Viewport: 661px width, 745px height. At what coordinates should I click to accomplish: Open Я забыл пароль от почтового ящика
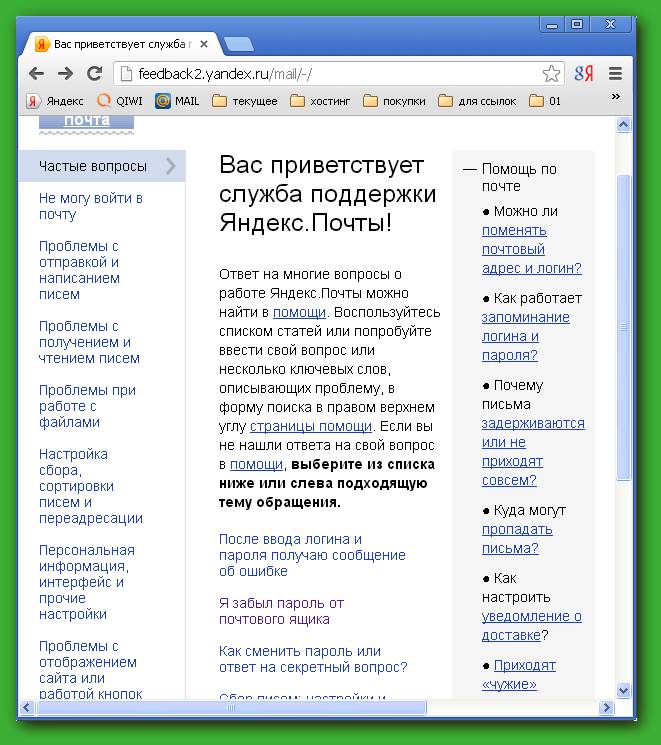(x=281, y=611)
